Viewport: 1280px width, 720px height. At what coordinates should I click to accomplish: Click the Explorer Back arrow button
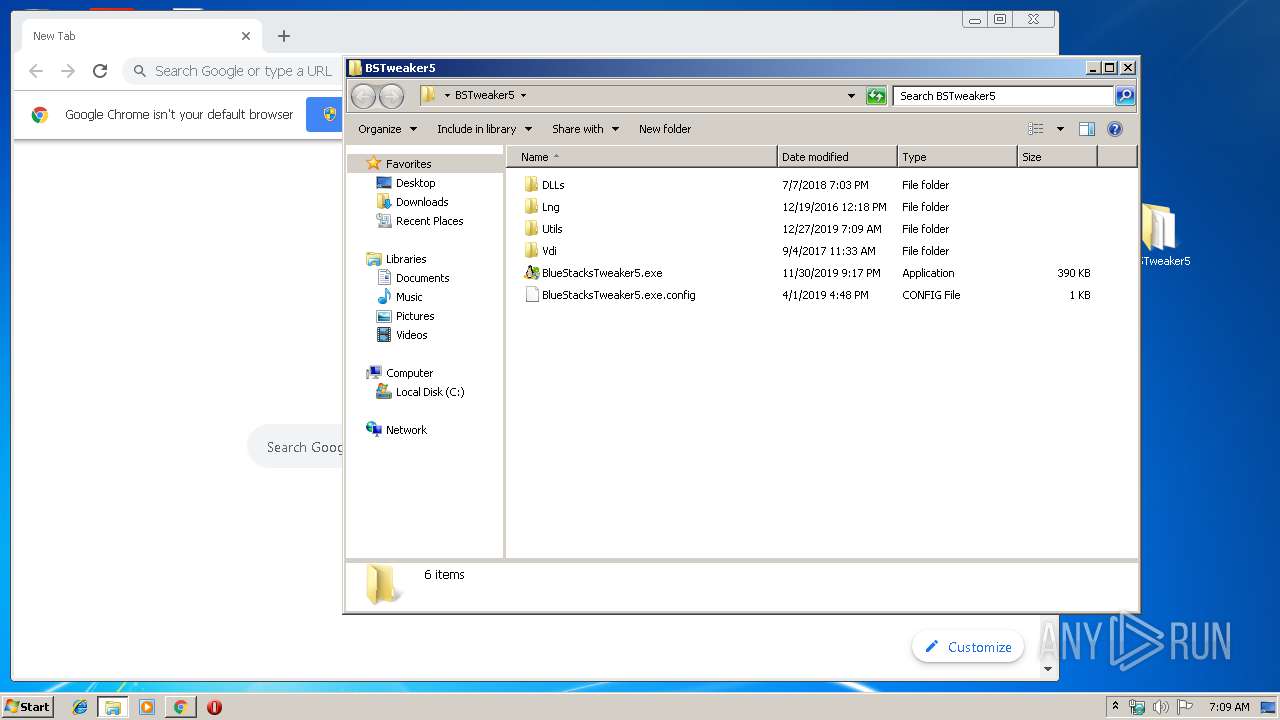(x=364, y=96)
